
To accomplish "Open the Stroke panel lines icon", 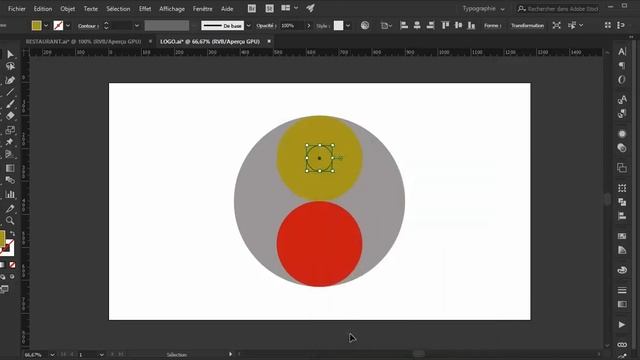I will point(622,290).
